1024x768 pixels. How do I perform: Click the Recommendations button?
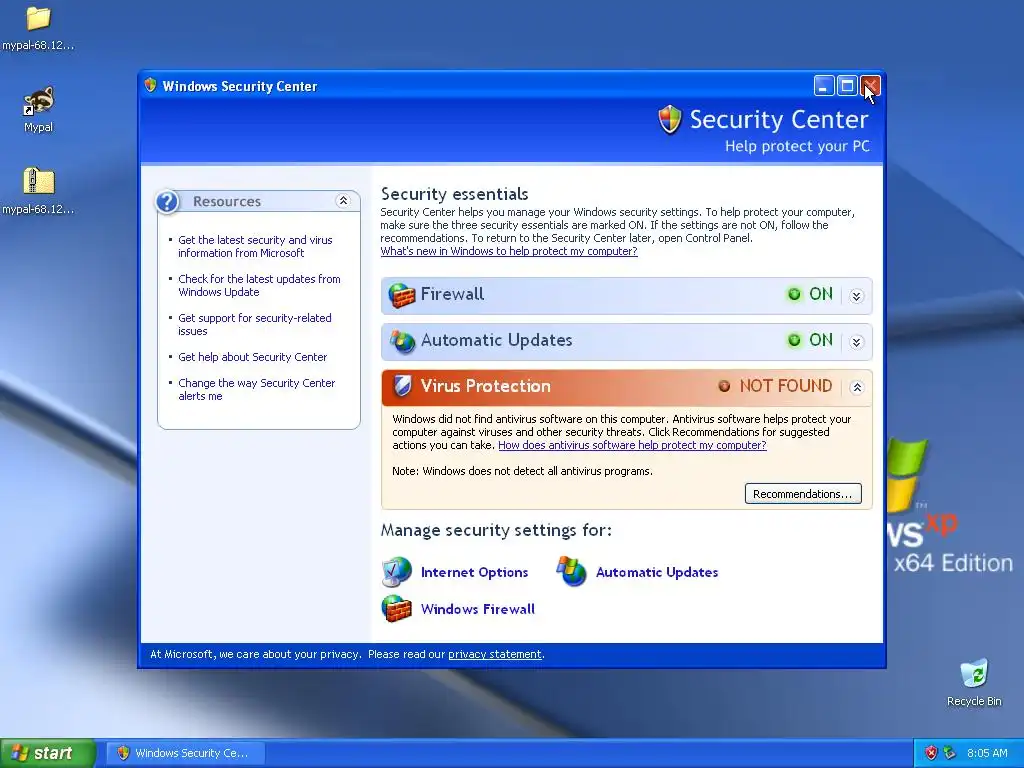(x=803, y=494)
